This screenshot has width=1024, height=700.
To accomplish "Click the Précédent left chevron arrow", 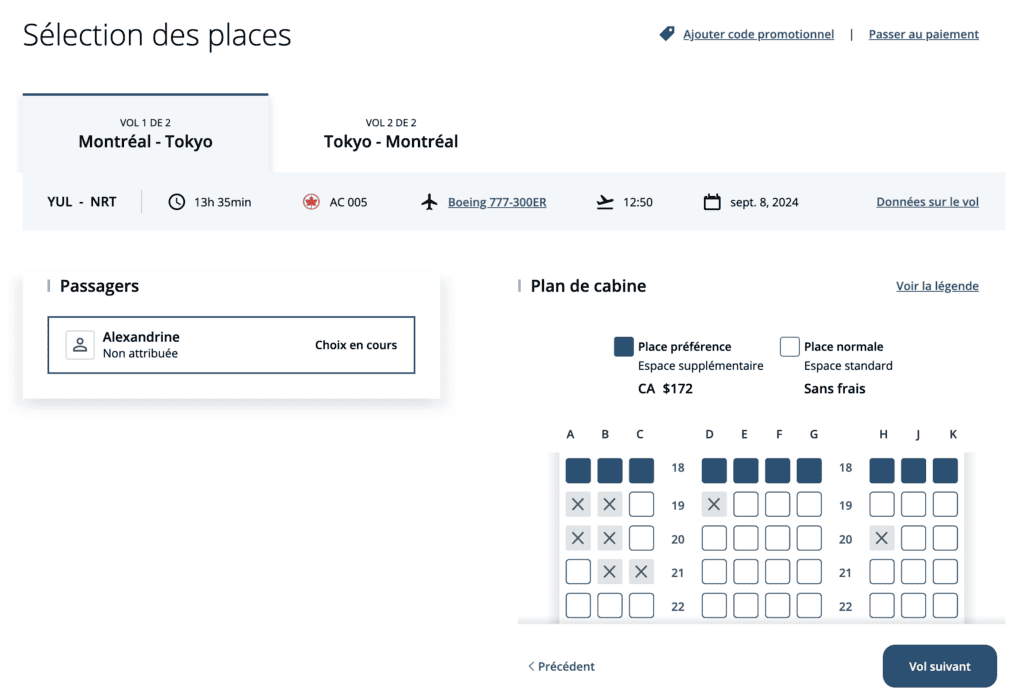I will (x=531, y=666).
